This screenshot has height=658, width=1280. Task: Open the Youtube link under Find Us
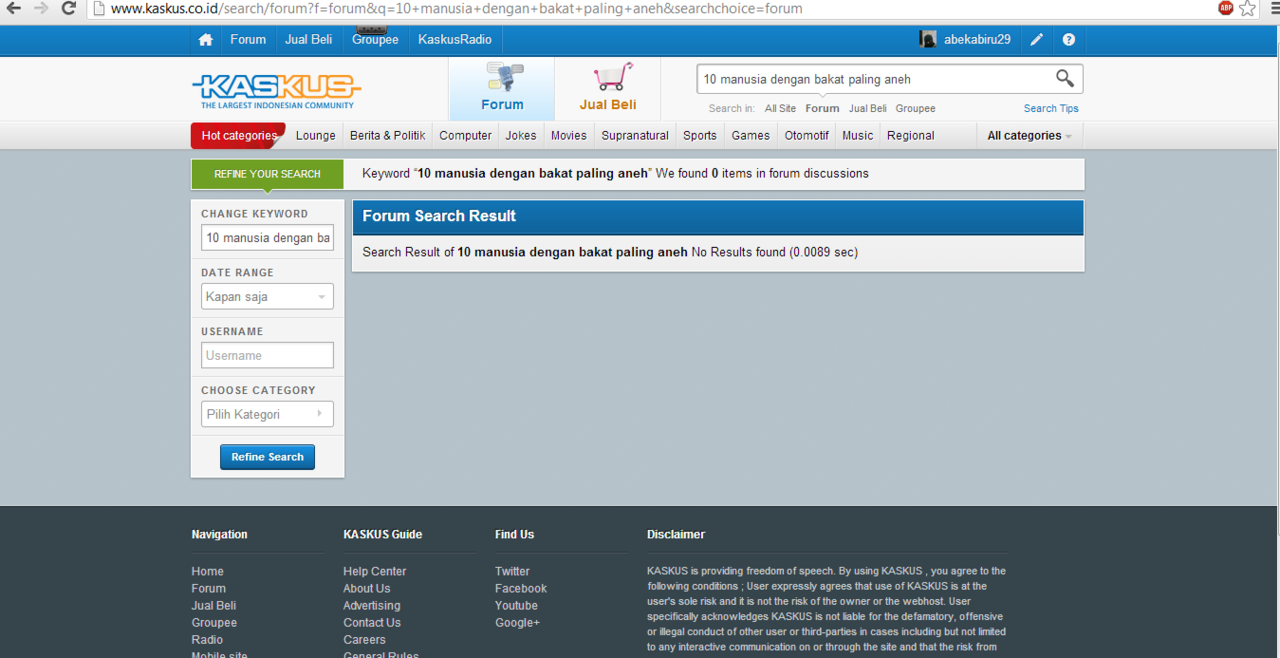coord(516,606)
